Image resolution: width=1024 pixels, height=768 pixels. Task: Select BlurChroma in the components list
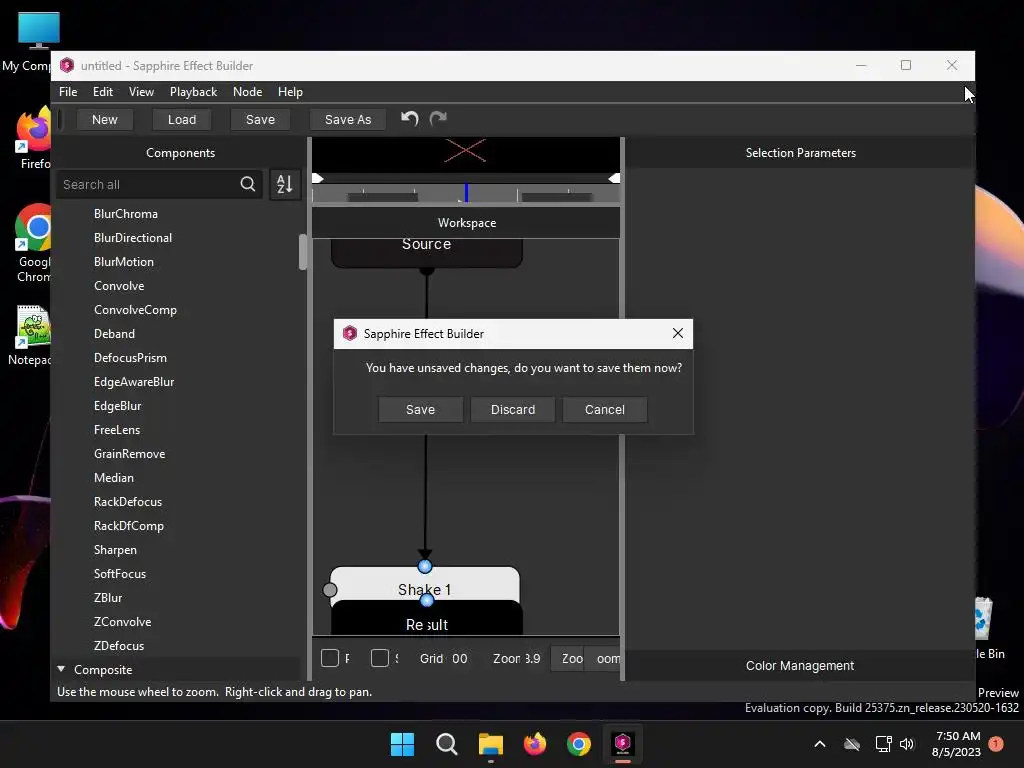(x=125, y=214)
